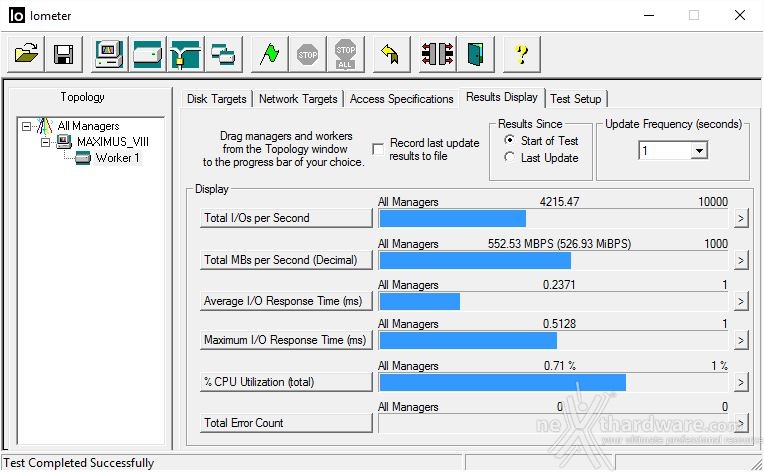The image size is (764, 472).
Task: Open chart arrow for Average I/O Response Time
Action: click(741, 302)
